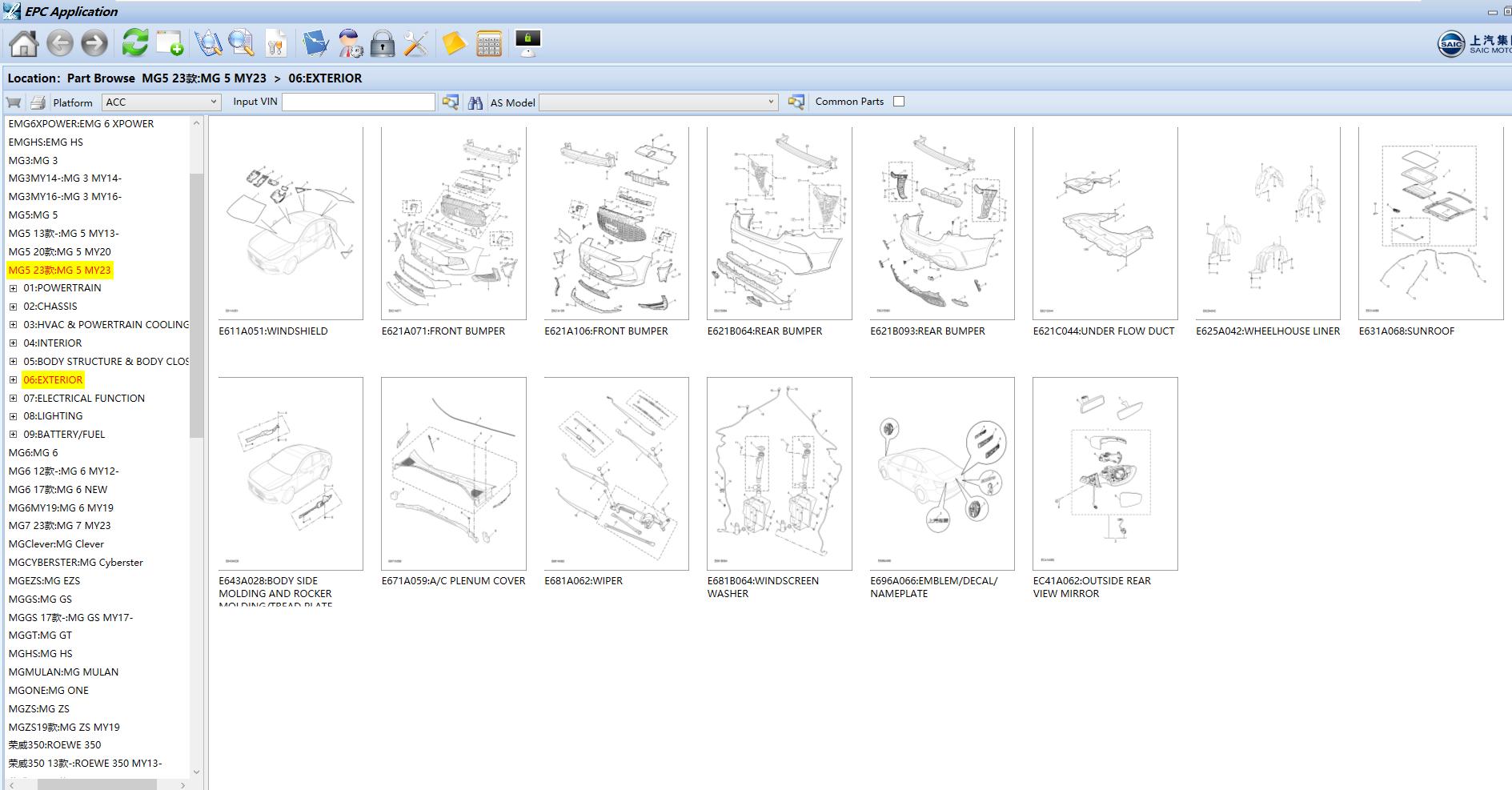Expand the 08:LIGHTING tree node

tap(13, 416)
